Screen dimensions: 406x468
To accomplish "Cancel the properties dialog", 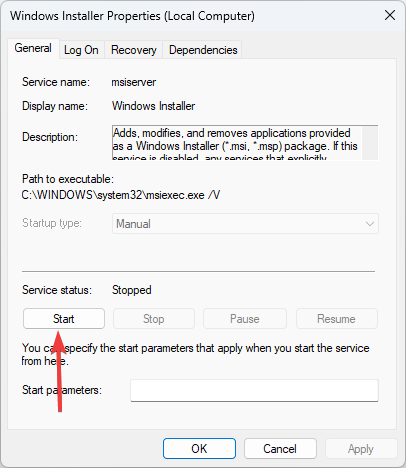I will click(280, 449).
